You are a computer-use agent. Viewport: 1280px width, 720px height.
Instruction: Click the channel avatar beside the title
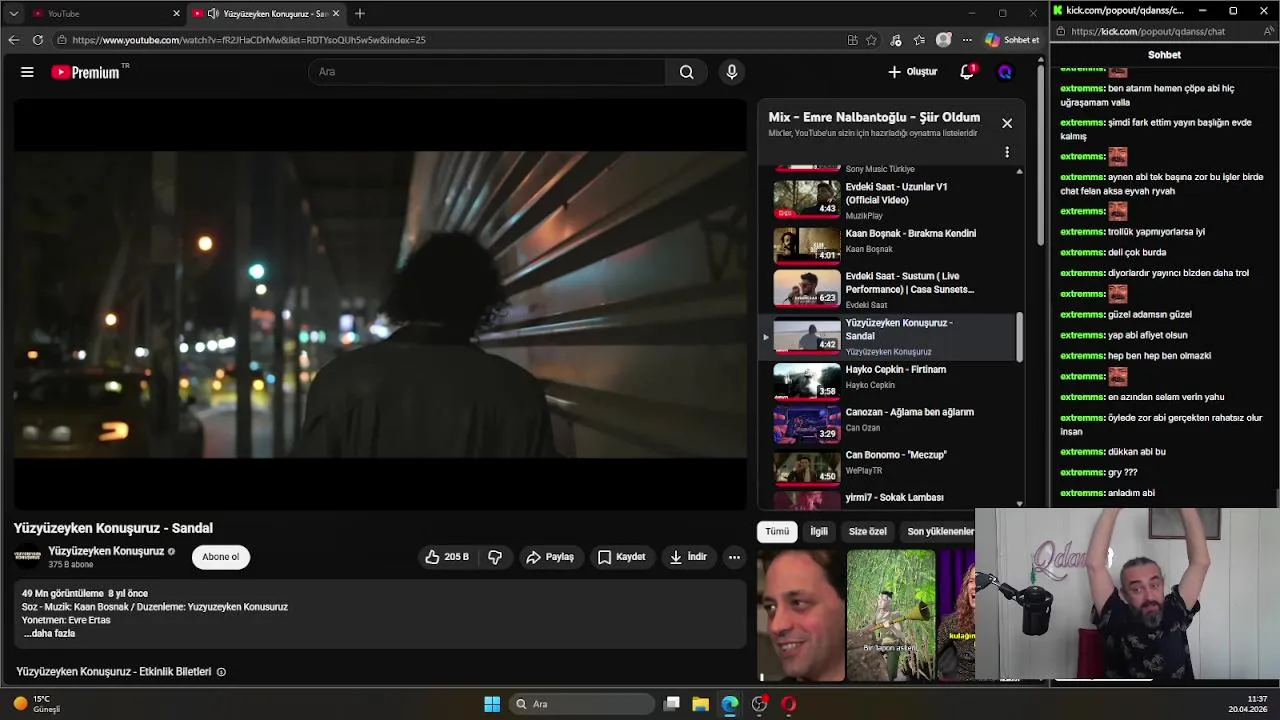pos(28,557)
